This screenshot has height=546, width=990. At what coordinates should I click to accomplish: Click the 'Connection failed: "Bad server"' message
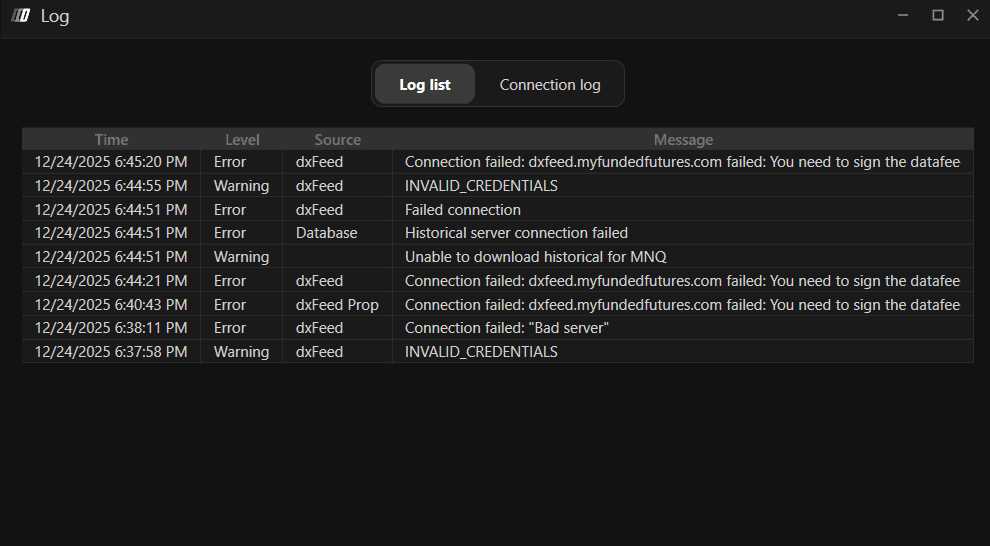coord(506,328)
